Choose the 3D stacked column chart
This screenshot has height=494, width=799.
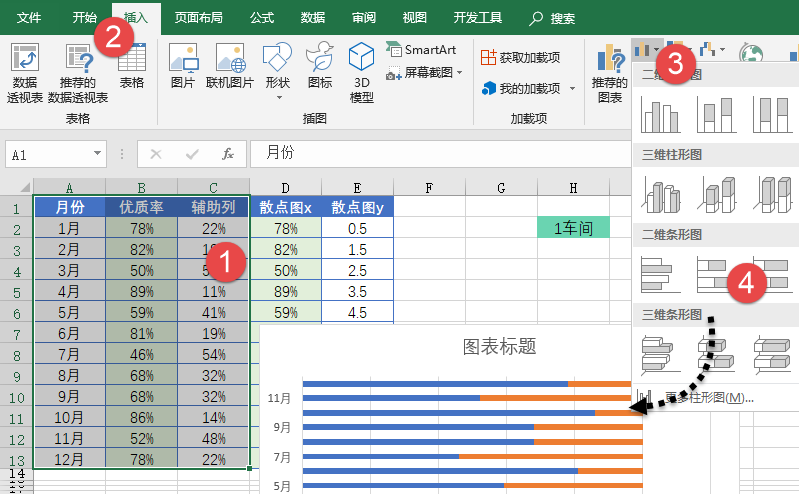pos(716,195)
